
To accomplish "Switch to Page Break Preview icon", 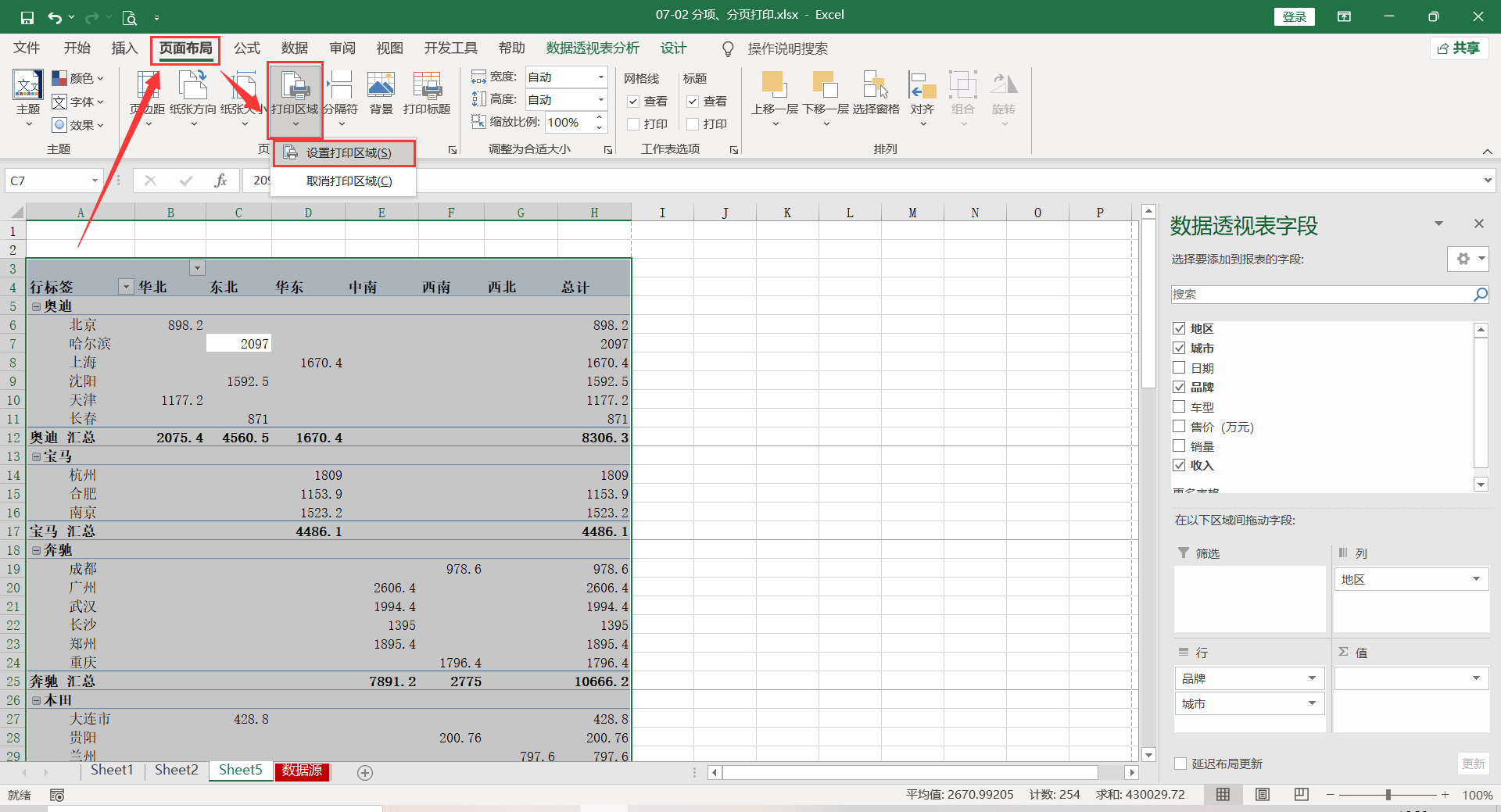I will click(1302, 794).
